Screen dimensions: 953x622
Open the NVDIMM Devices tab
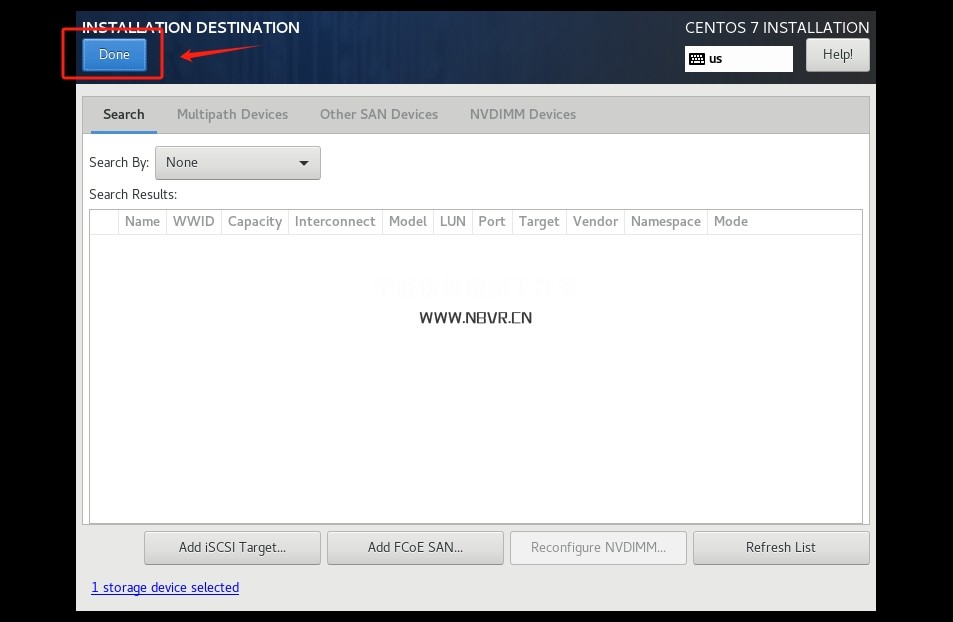point(523,114)
